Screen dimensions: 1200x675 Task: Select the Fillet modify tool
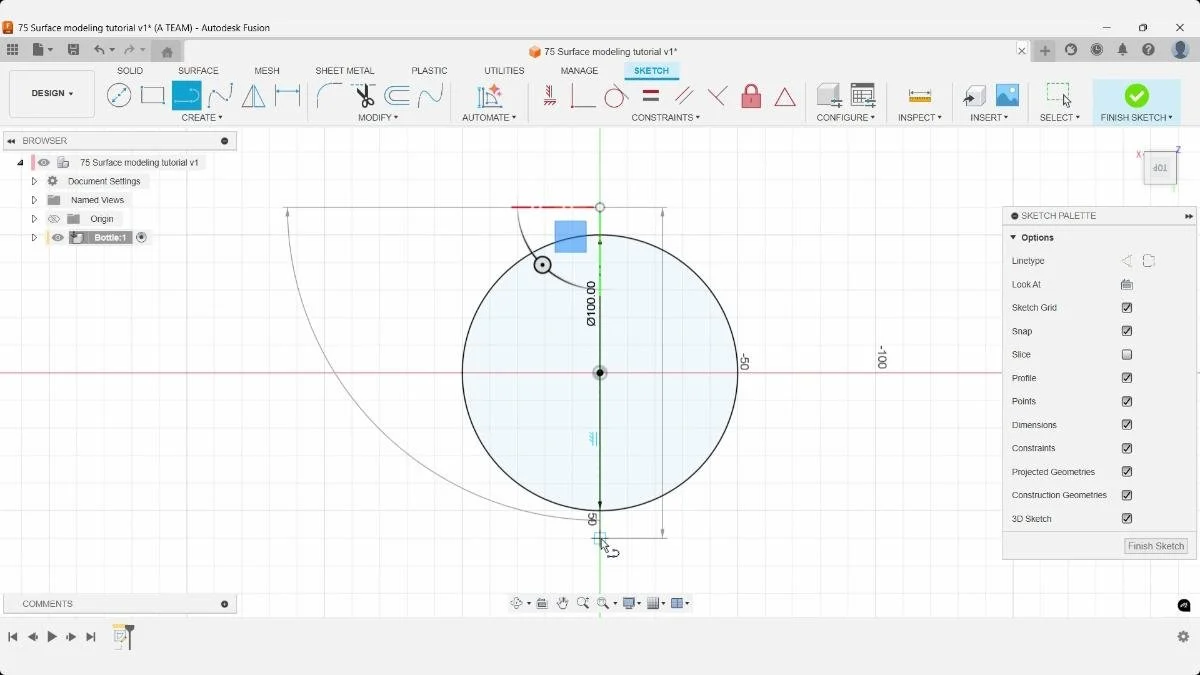pyautogui.click(x=329, y=96)
